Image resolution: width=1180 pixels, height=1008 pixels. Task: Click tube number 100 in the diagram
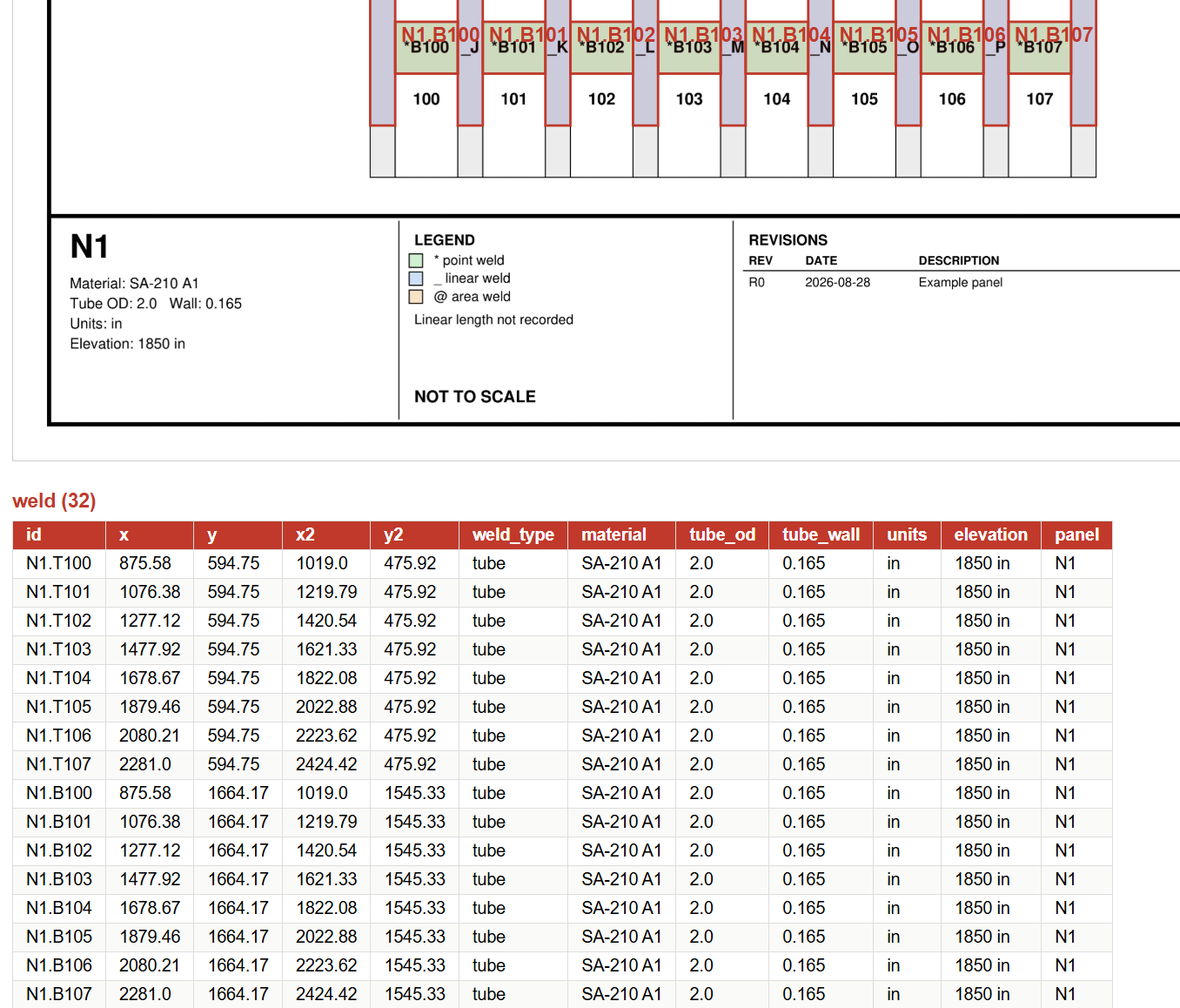point(426,99)
